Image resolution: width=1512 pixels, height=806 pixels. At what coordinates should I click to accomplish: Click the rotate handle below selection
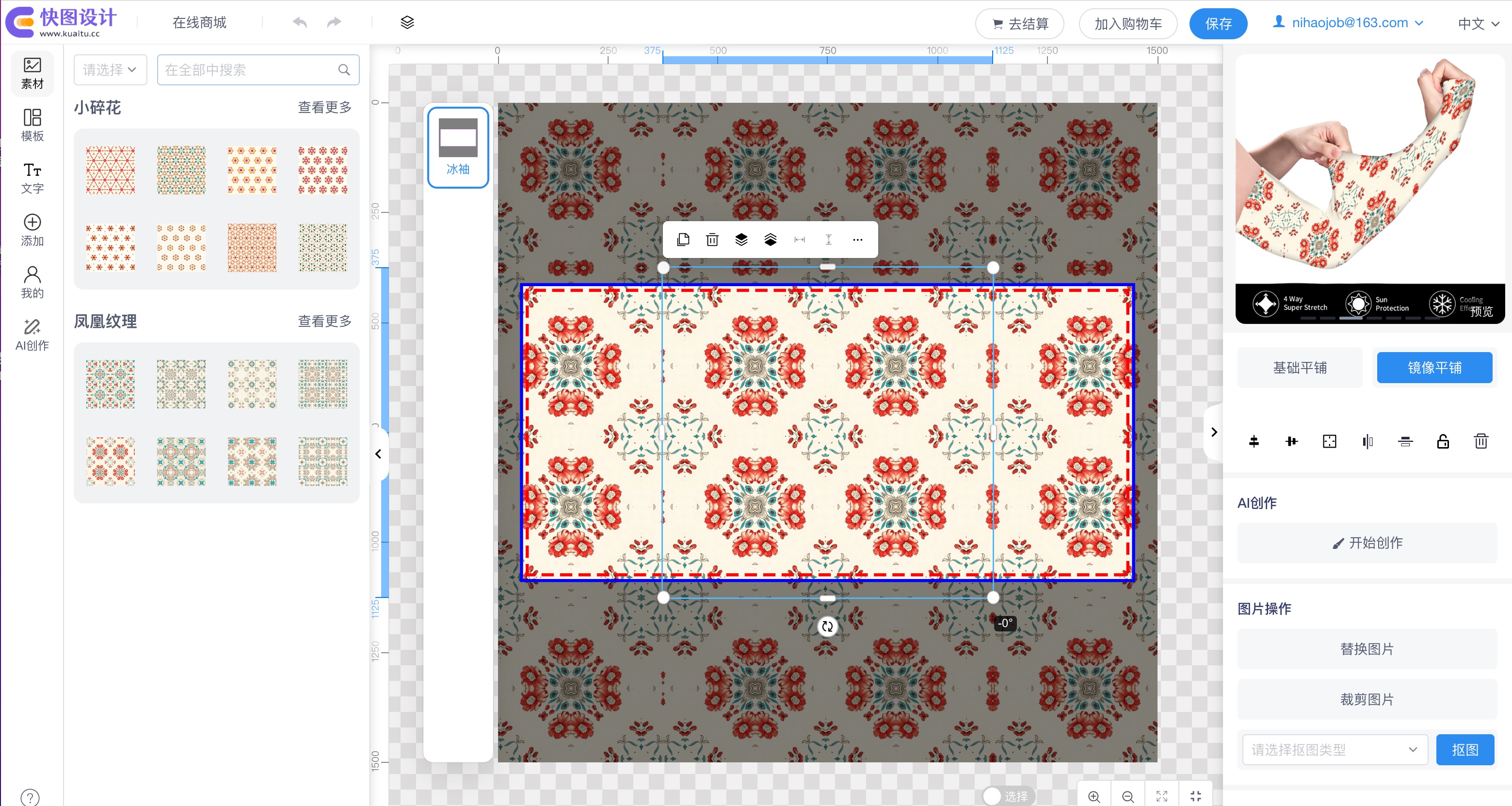click(827, 627)
